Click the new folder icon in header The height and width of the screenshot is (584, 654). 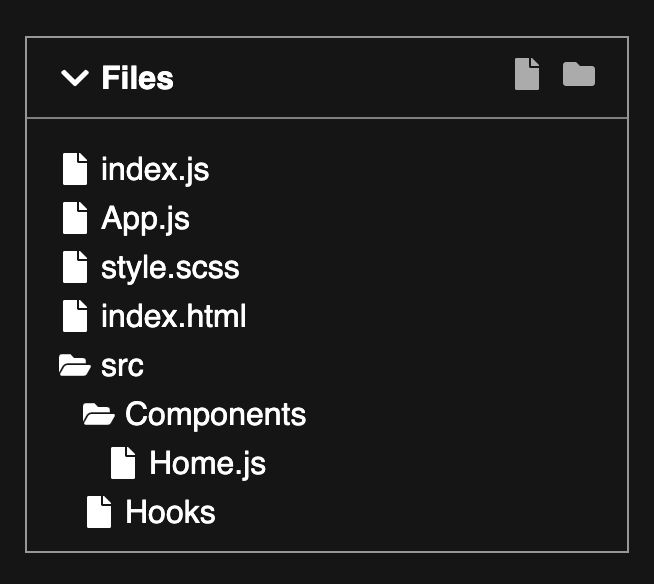pos(579,74)
